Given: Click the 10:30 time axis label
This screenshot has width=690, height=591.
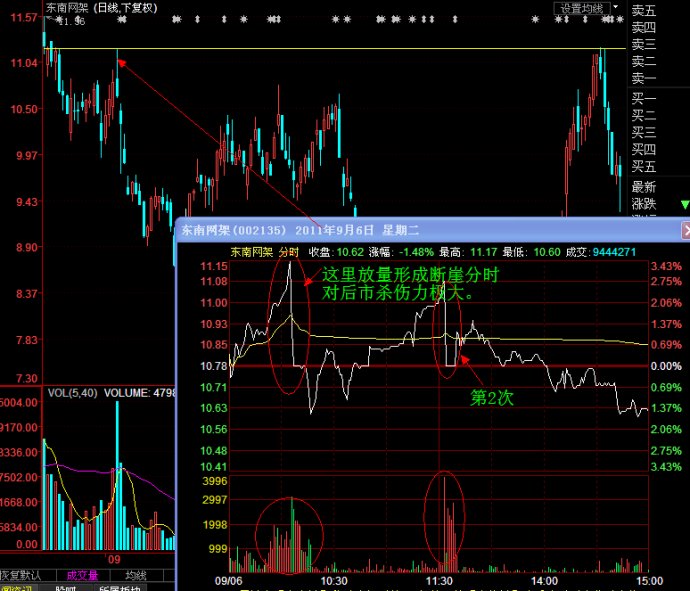Looking at the screenshot, I should tap(334, 581).
